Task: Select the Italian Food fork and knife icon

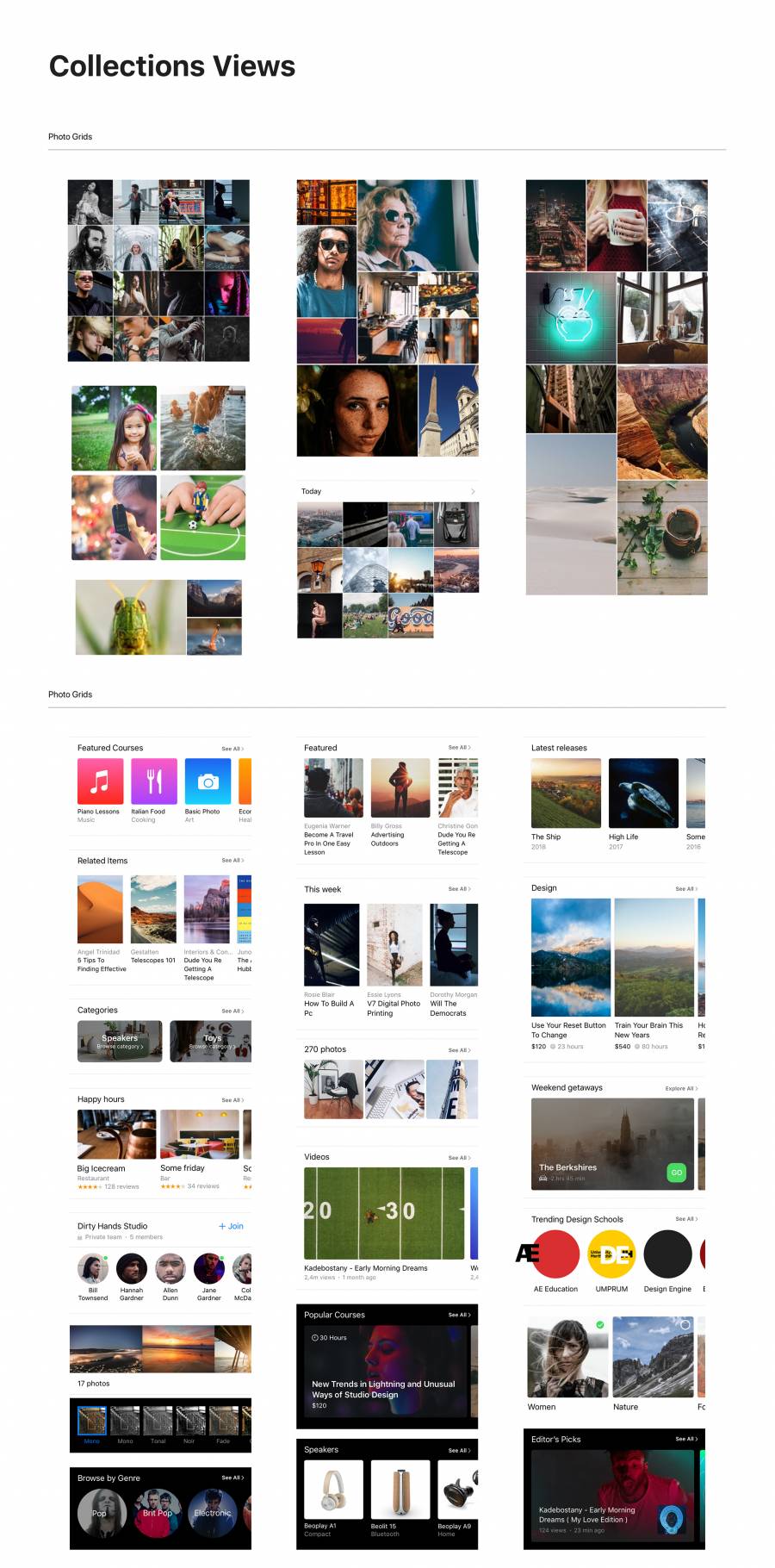Action: coord(154,781)
